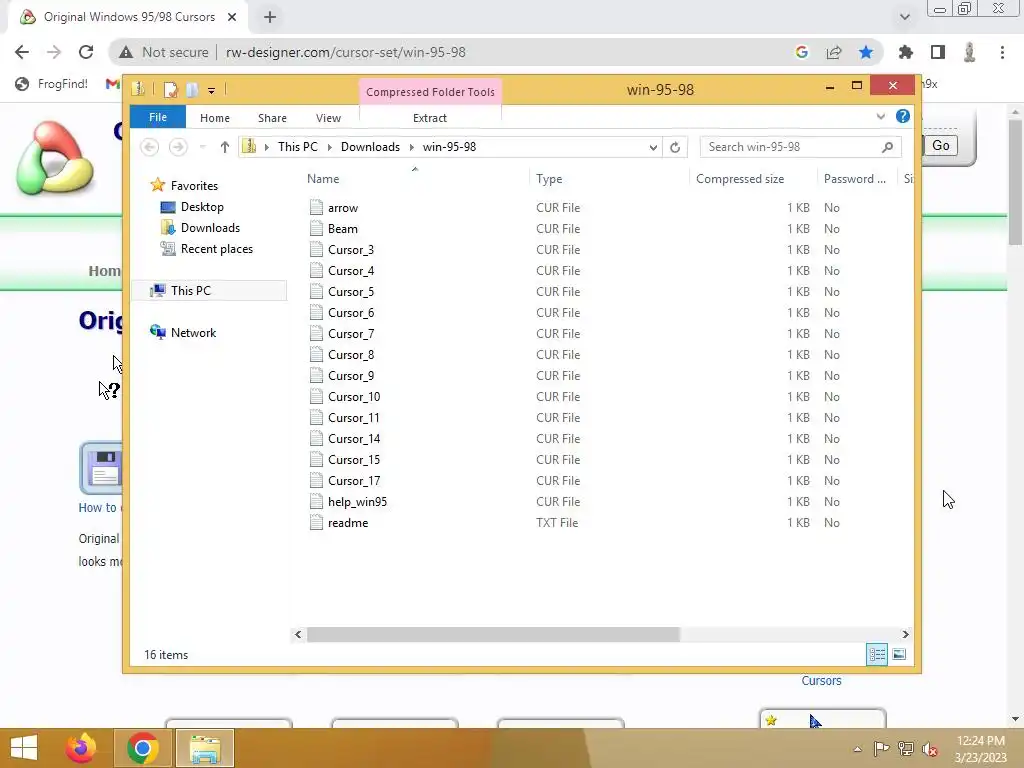The image size is (1024, 768).
Task: Open Explorer help question mark
Action: coord(903,116)
